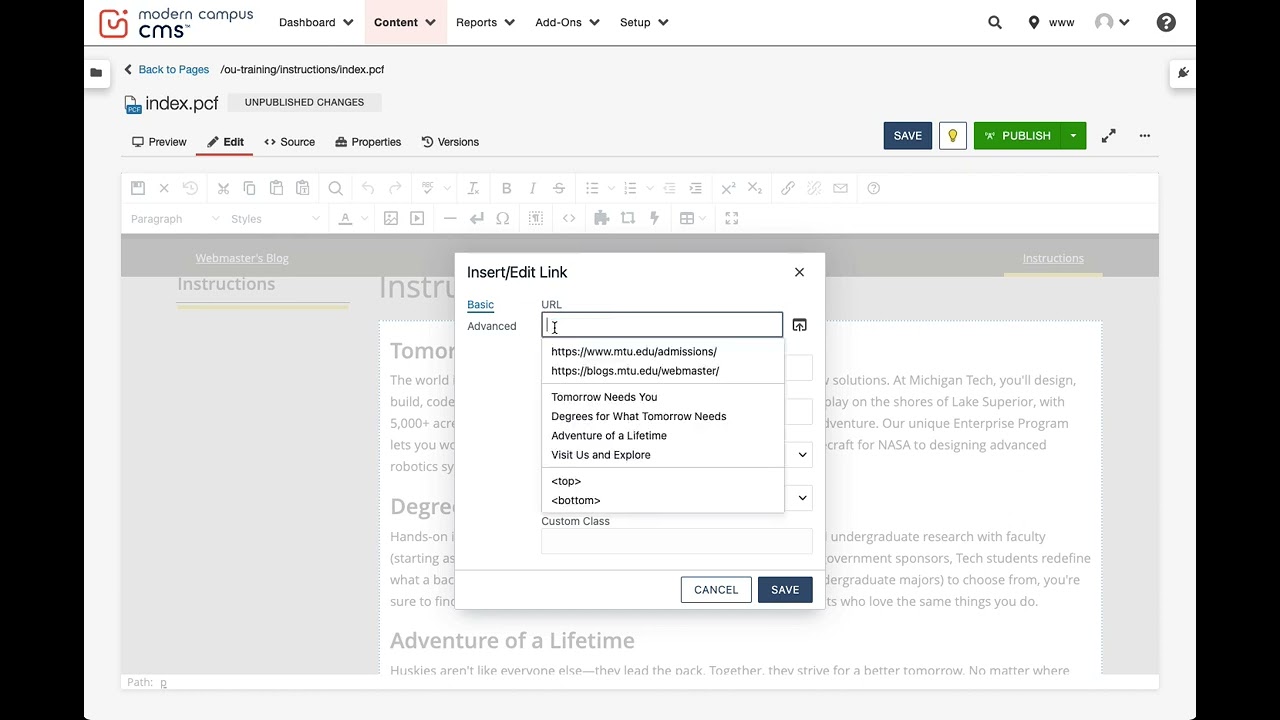This screenshot has height=720, width=1280.
Task: Toggle Subscript formatting
Action: (x=755, y=188)
